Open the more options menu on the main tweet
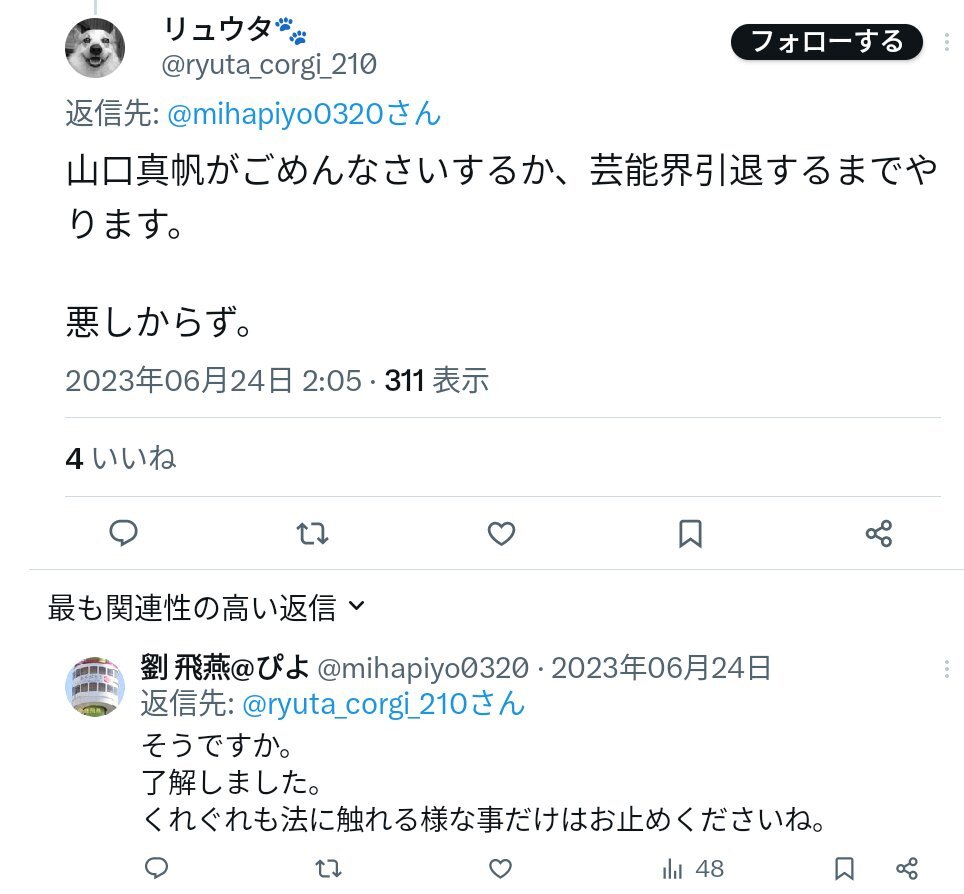 coord(946,42)
